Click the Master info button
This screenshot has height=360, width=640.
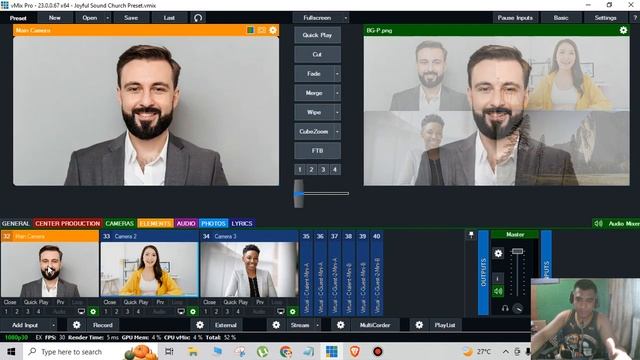pyautogui.click(x=498, y=278)
